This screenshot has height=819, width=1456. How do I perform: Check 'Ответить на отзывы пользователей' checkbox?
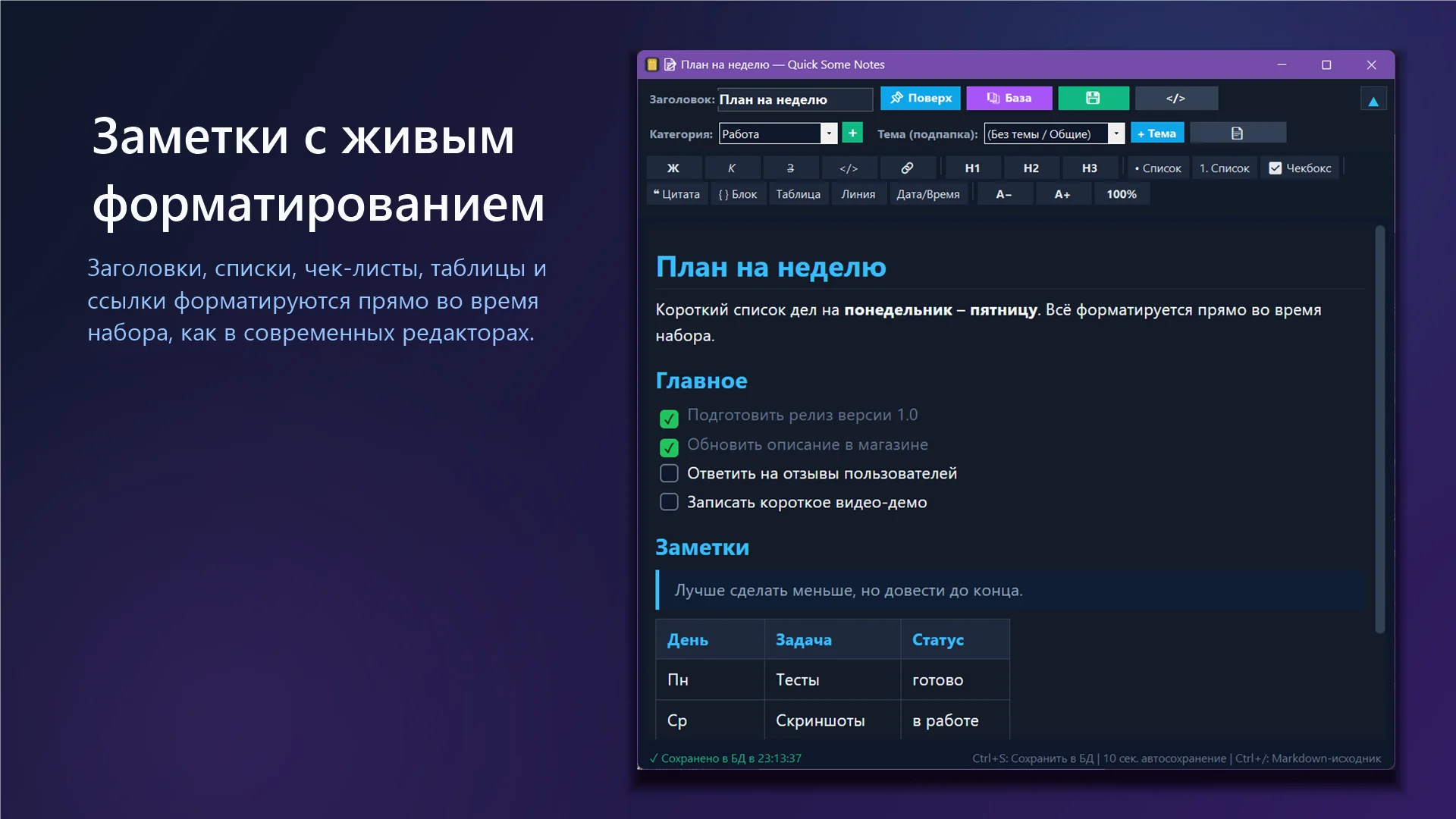coord(669,473)
